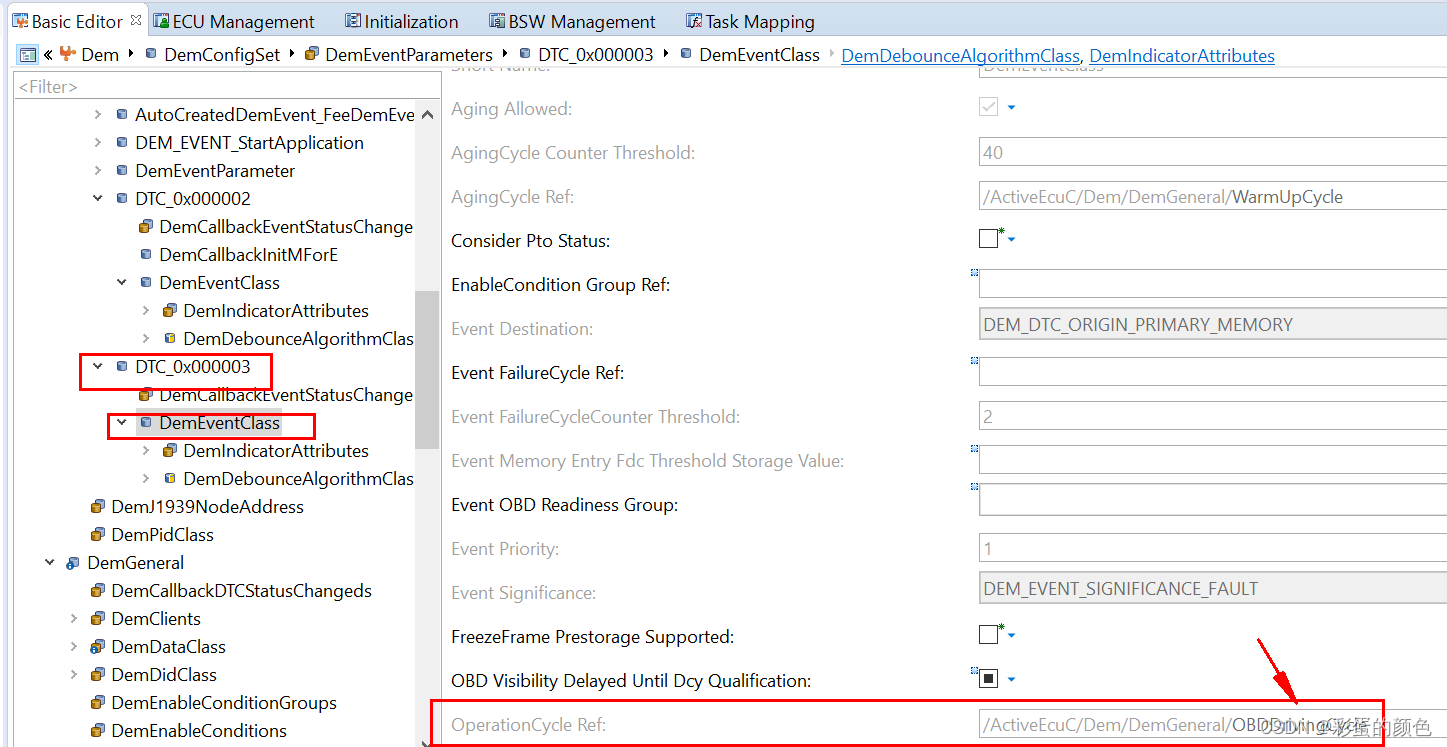1447x747 pixels.
Task: Select DemCallbackDTCStatusChangeds tree item
Action: tap(241, 591)
